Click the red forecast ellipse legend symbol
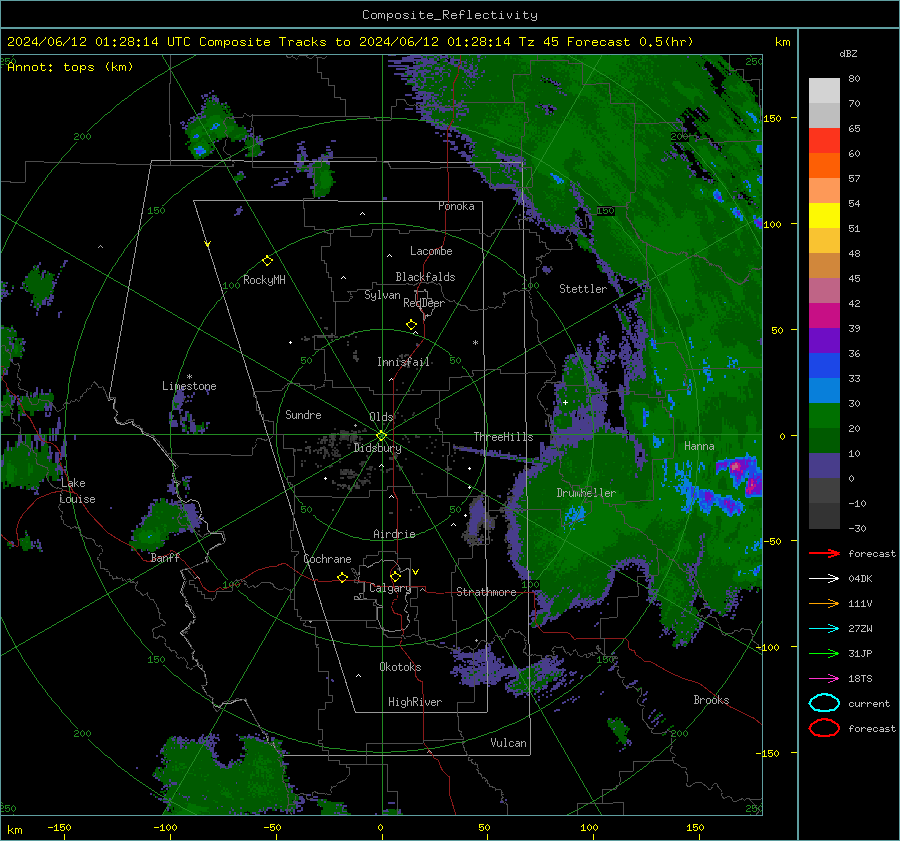Image resolution: width=900 pixels, height=841 pixels. click(824, 728)
